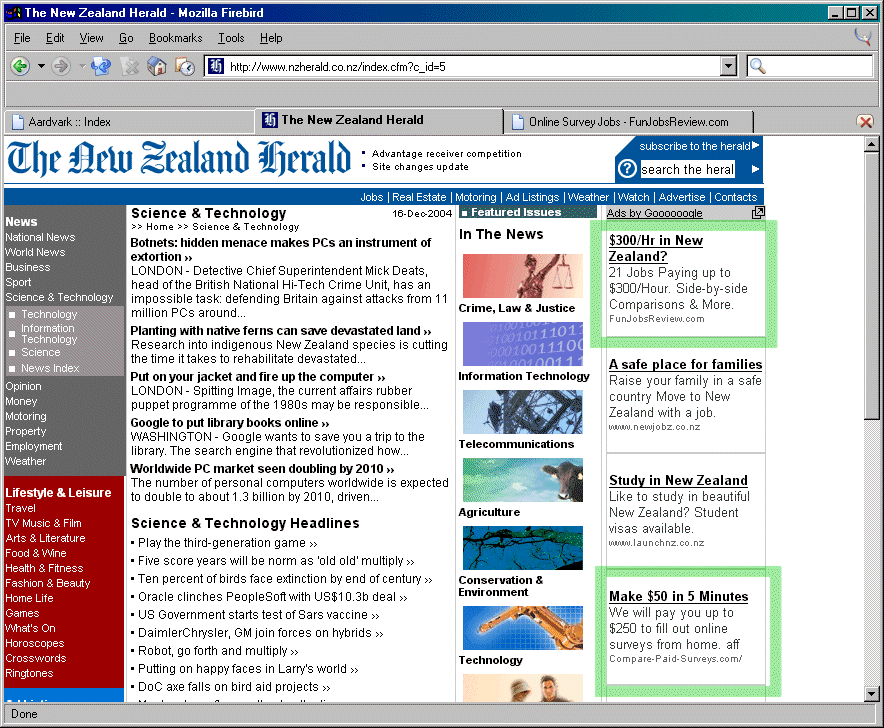Open the Bookmarks menu
This screenshot has height=728, width=884.
(175, 38)
